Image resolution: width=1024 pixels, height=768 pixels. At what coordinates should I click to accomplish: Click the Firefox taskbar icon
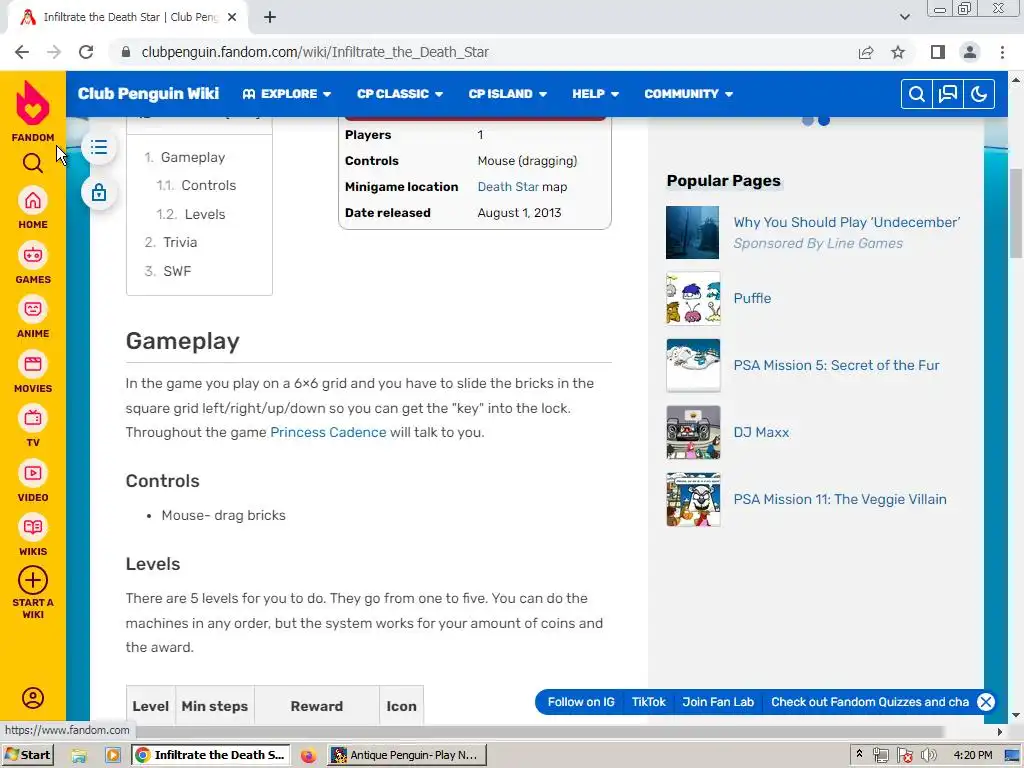[x=308, y=756]
